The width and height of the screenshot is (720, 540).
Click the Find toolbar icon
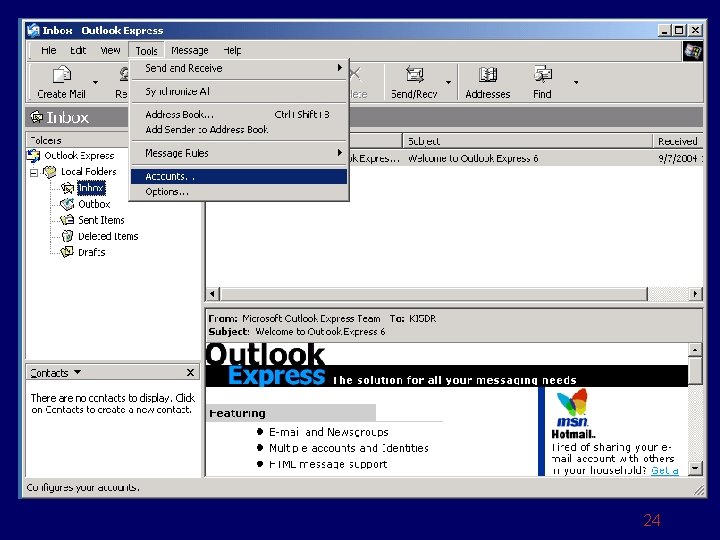coord(542,74)
